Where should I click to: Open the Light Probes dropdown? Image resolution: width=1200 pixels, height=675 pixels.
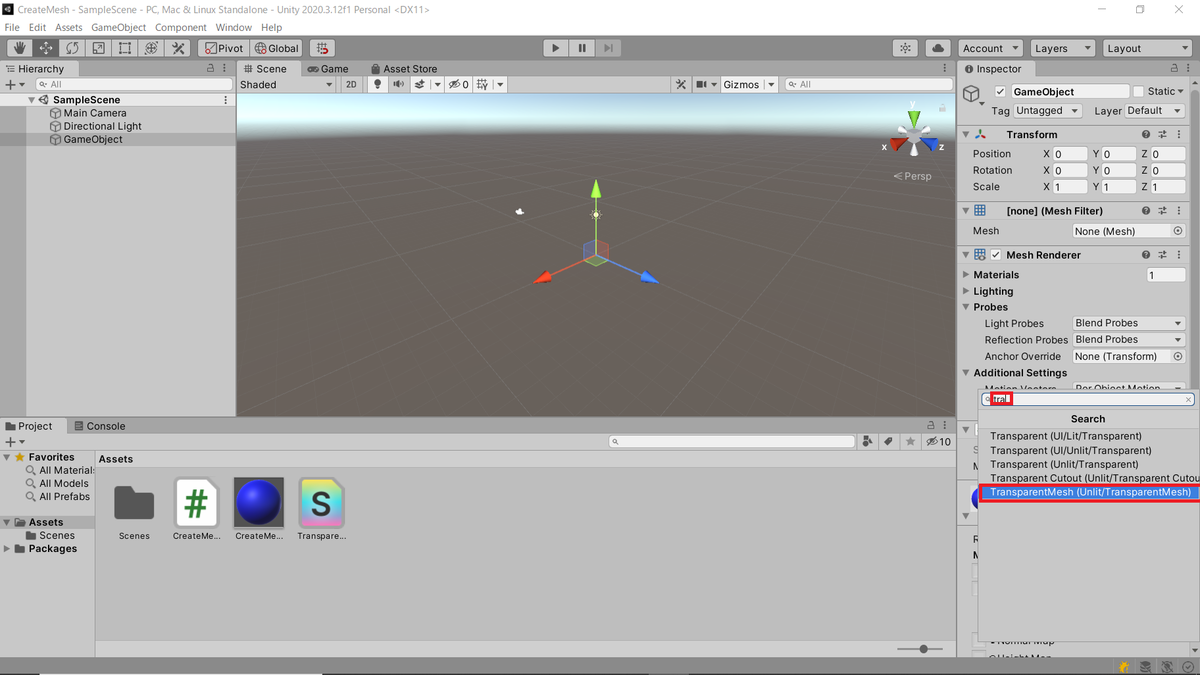point(1128,323)
